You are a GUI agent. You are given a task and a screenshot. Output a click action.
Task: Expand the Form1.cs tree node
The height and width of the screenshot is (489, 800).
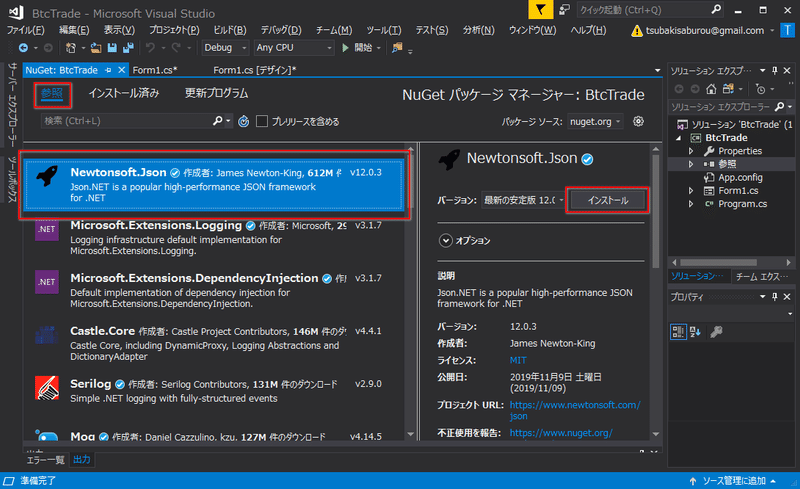click(x=691, y=191)
